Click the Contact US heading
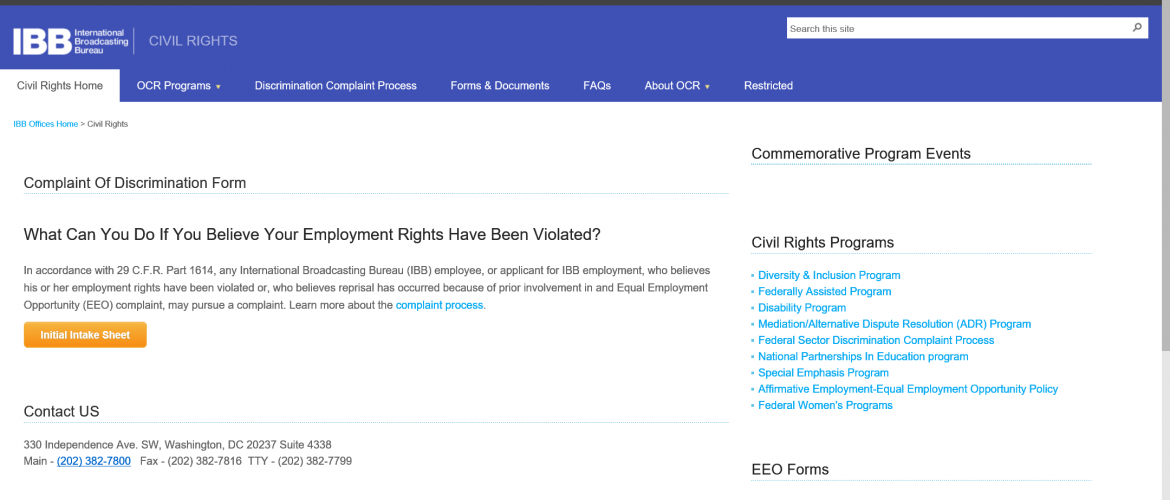 point(61,411)
